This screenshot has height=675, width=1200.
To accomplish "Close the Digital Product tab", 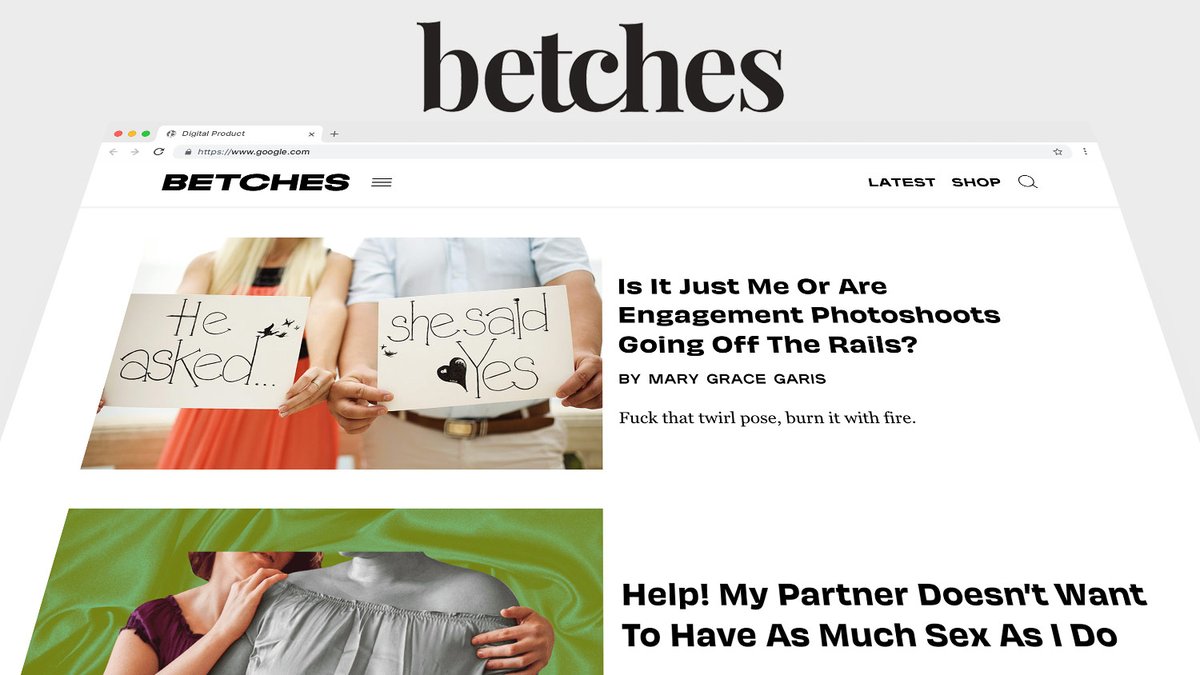I will point(311,133).
